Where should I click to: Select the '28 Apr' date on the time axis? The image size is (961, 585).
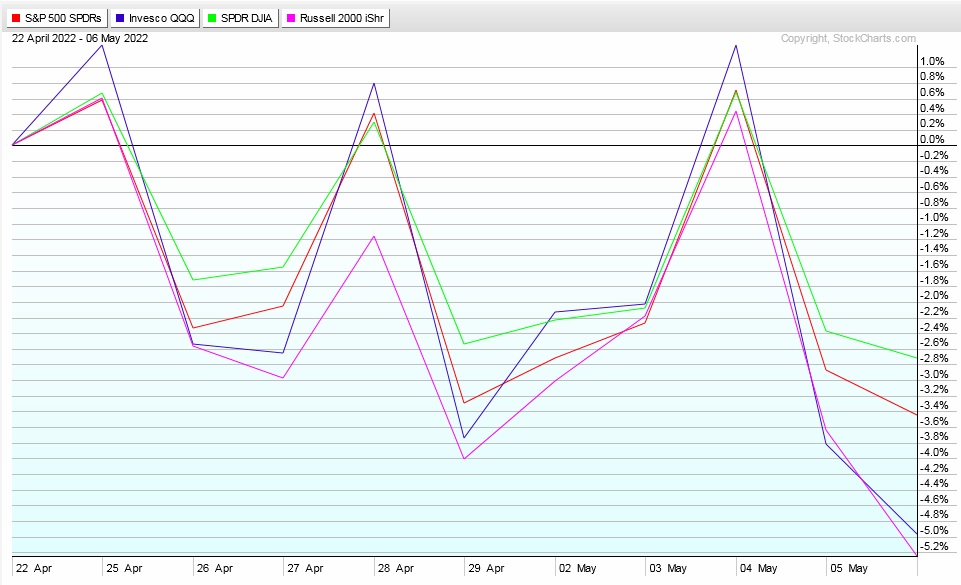pyautogui.click(x=396, y=568)
